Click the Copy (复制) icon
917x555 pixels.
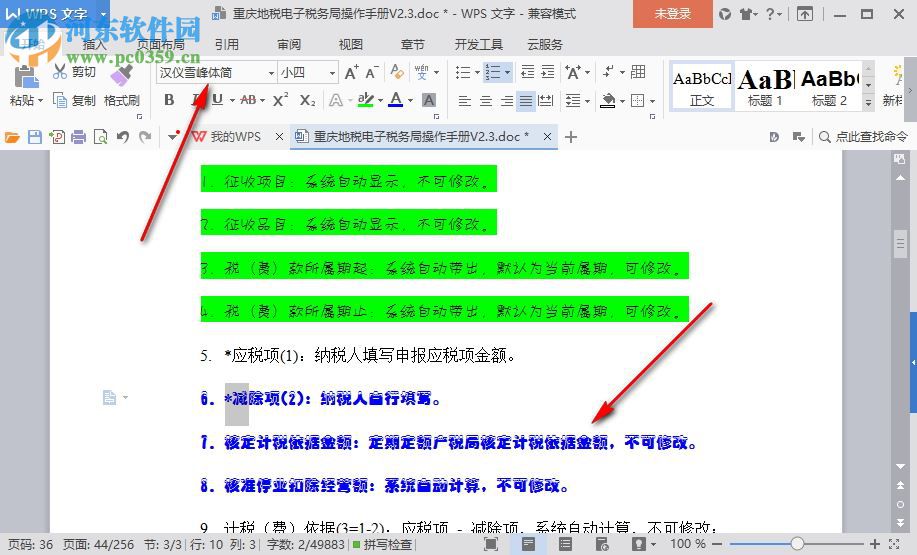pos(60,101)
